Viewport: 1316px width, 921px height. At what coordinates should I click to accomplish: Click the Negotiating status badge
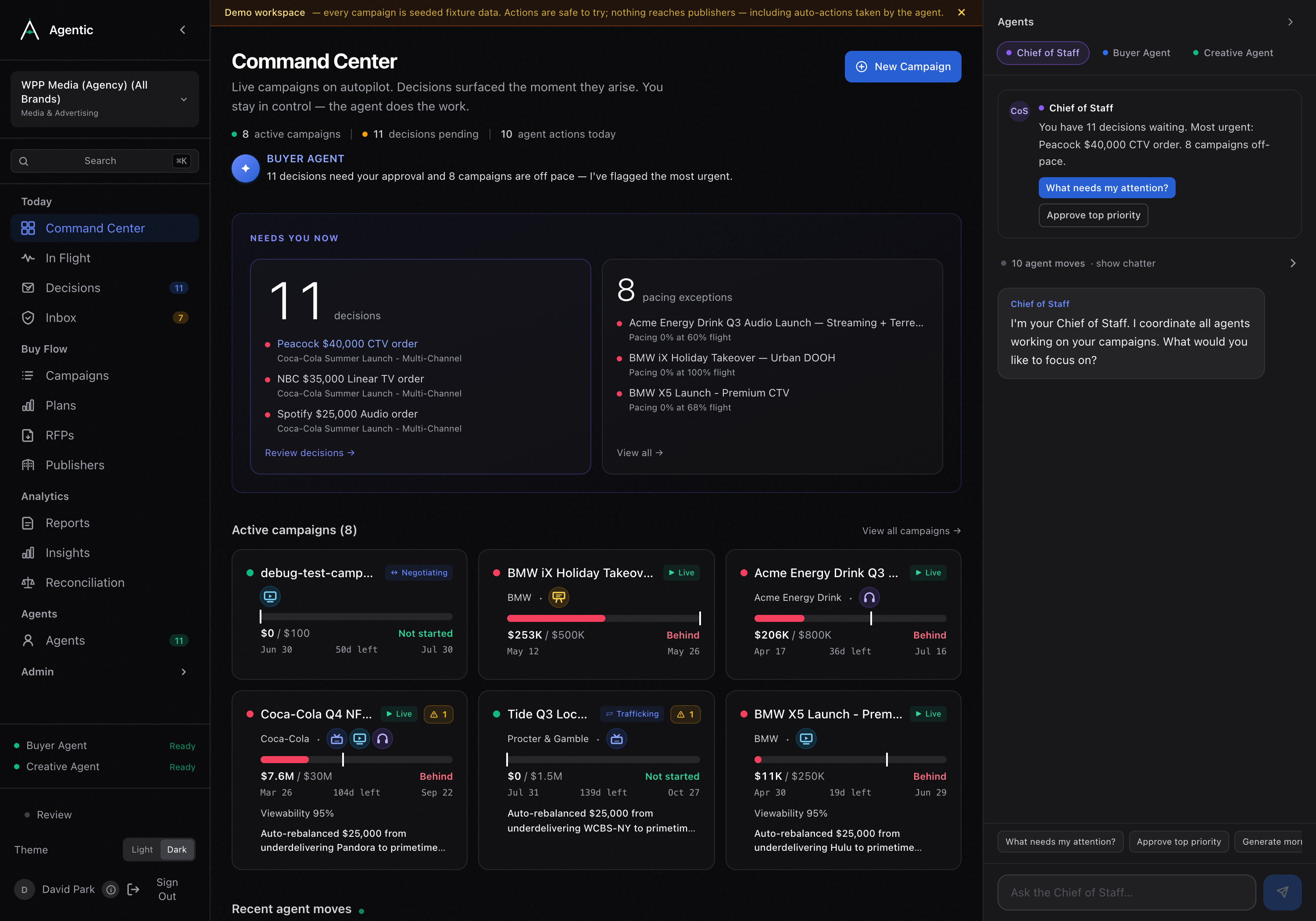coord(419,572)
